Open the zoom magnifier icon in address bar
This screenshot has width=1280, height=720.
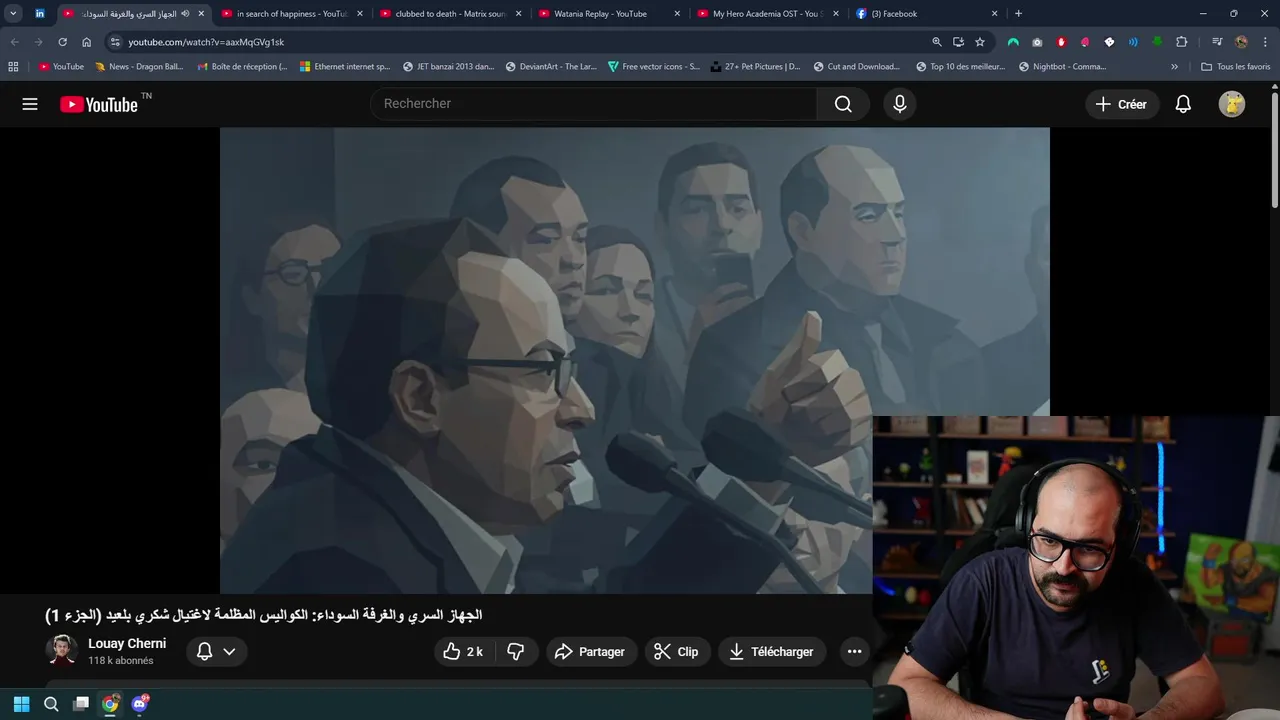937,42
